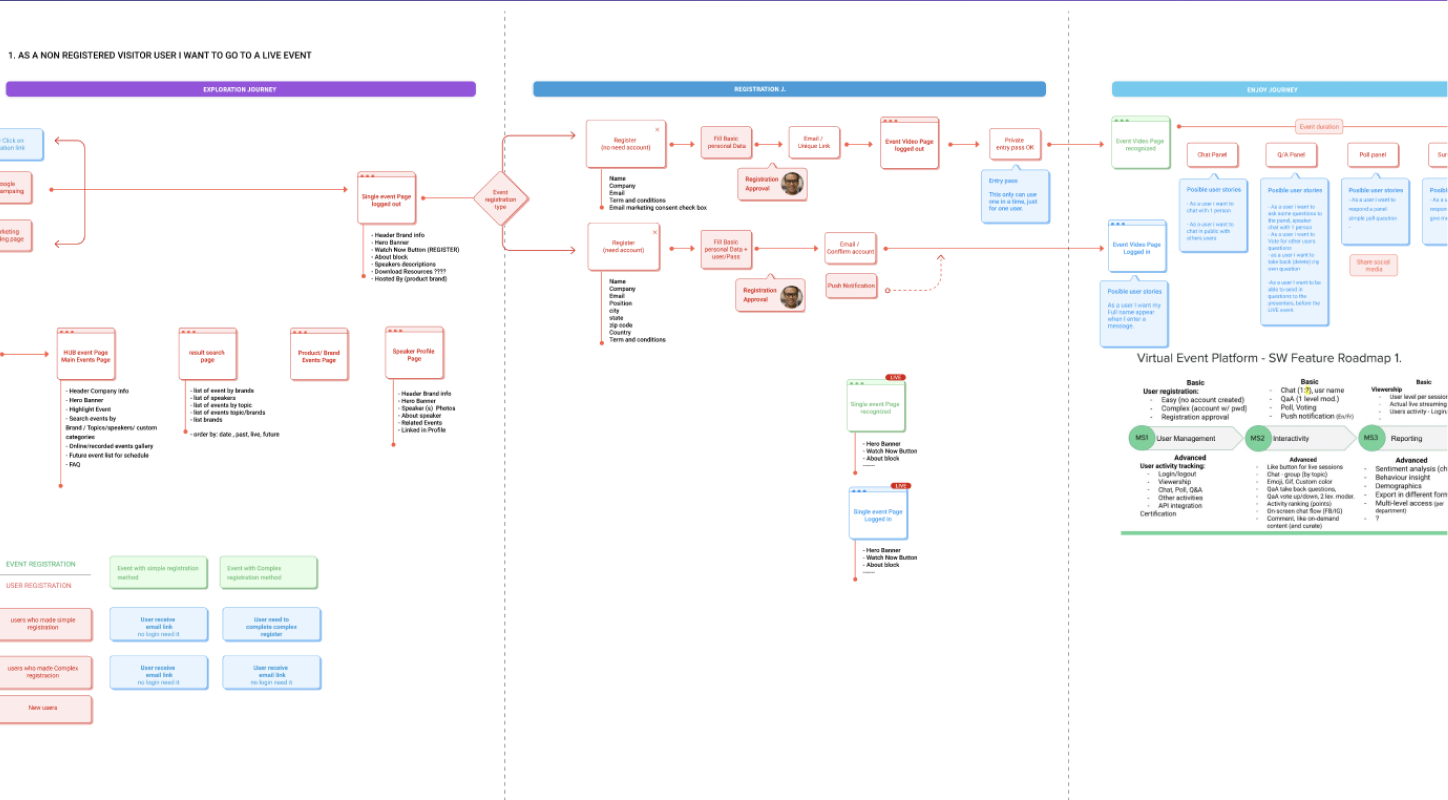Select the HUB event Page Main Events Page node

tap(84, 355)
